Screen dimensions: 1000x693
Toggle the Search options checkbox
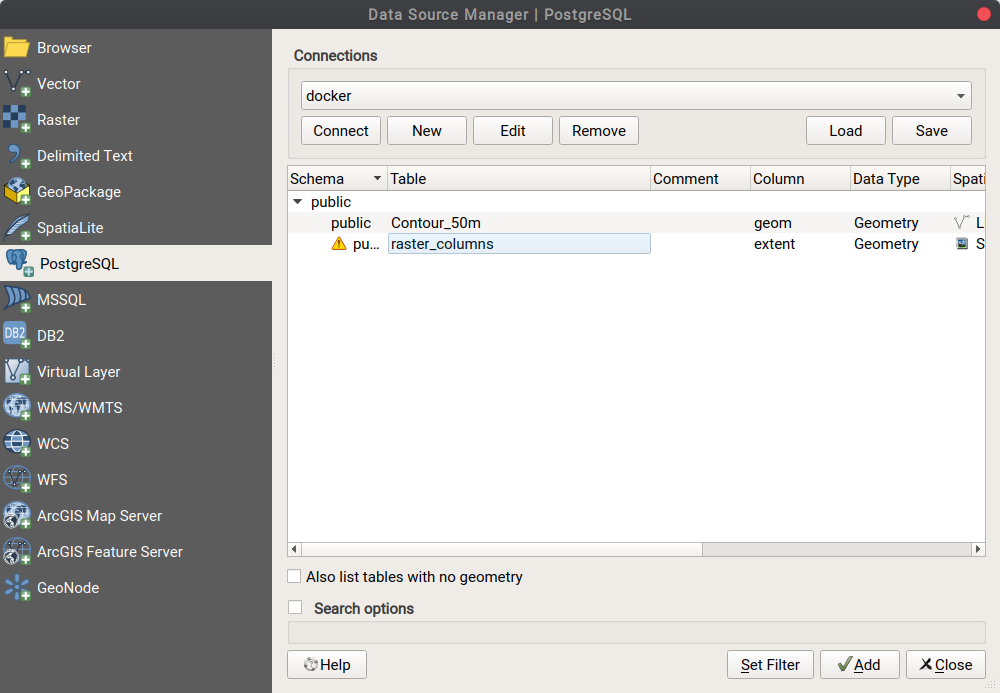point(295,607)
